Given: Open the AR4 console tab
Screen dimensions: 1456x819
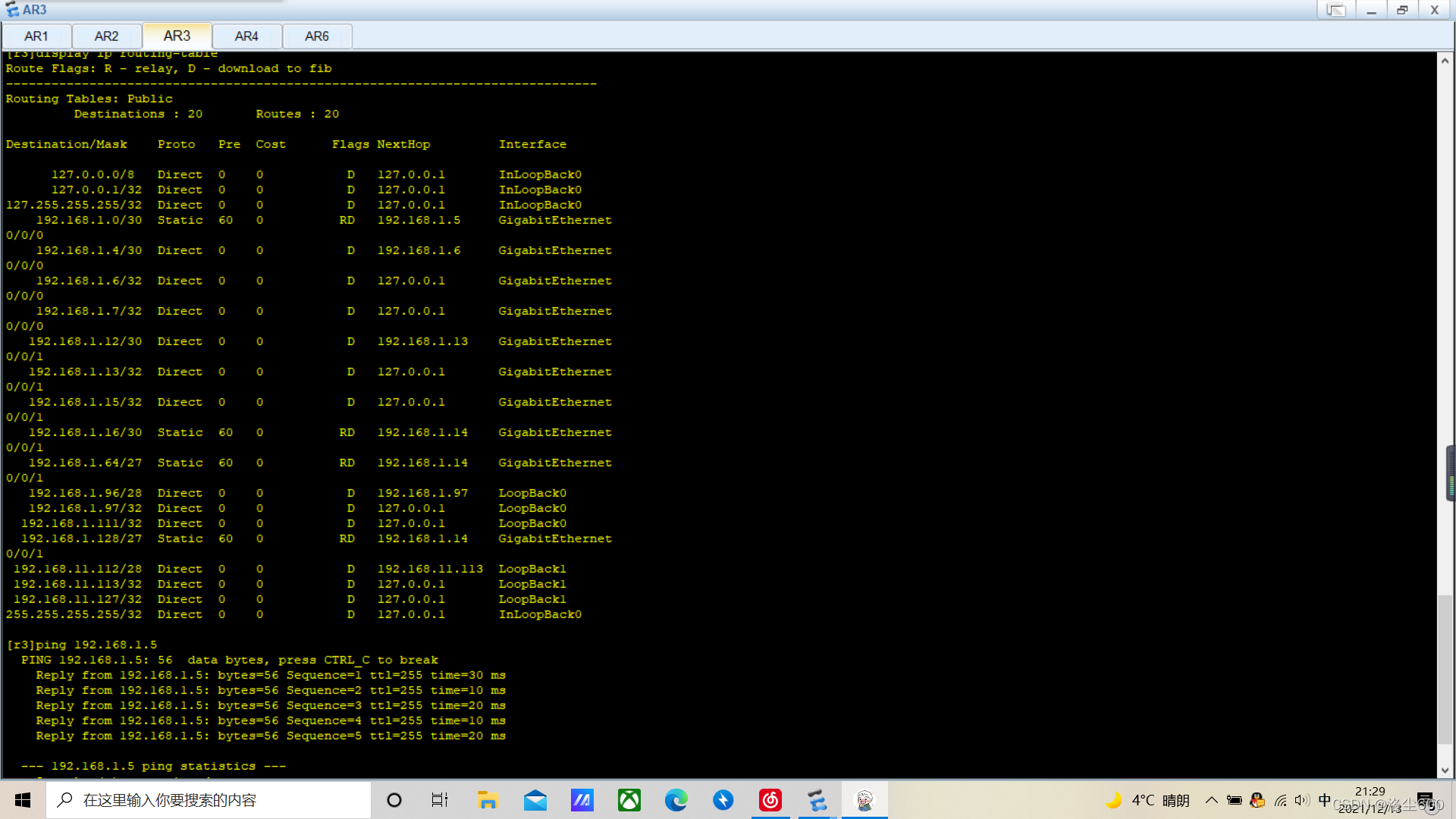Looking at the screenshot, I should point(246,36).
